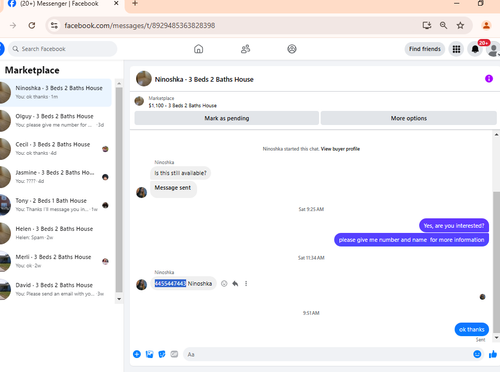This screenshot has height=372, width=500.
Task: Click the conversation list scroll down arrow
Action: (x=119, y=299)
